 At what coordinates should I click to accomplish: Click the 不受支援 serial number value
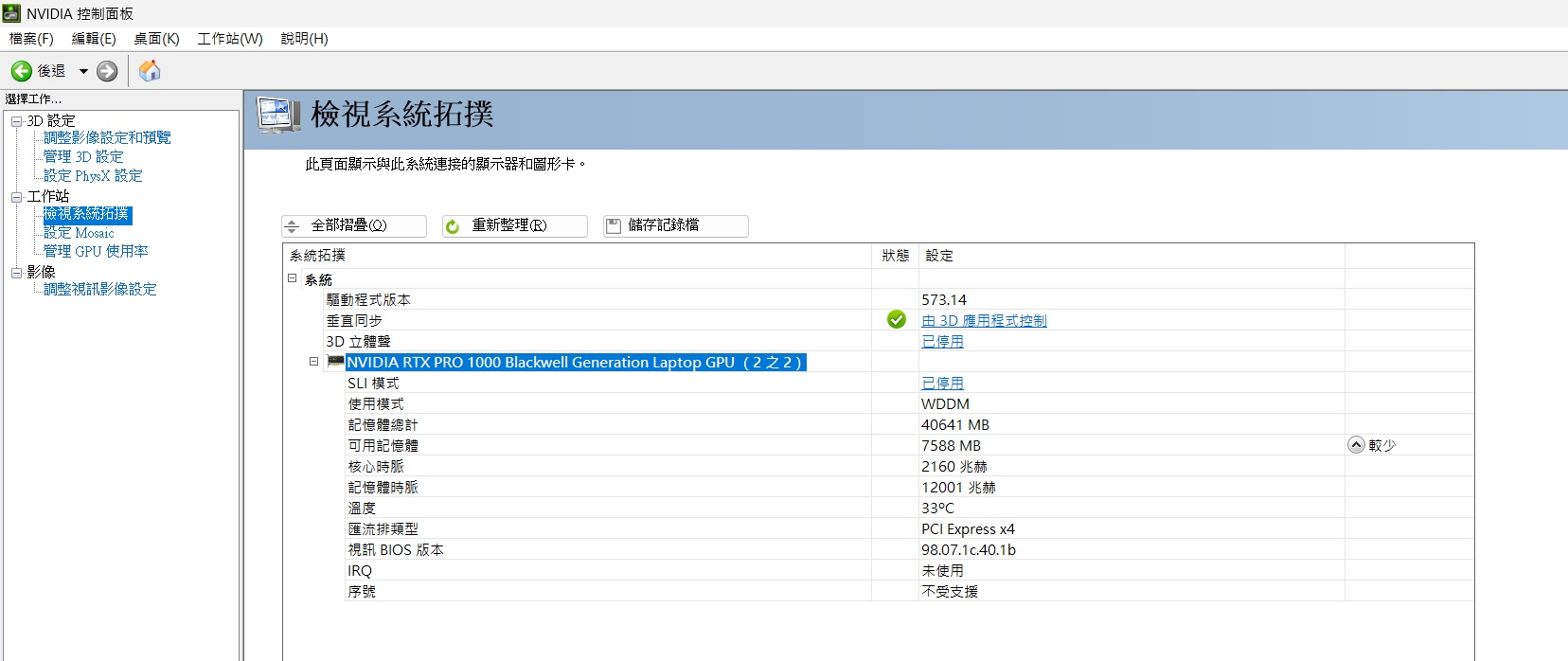pyautogui.click(x=950, y=592)
